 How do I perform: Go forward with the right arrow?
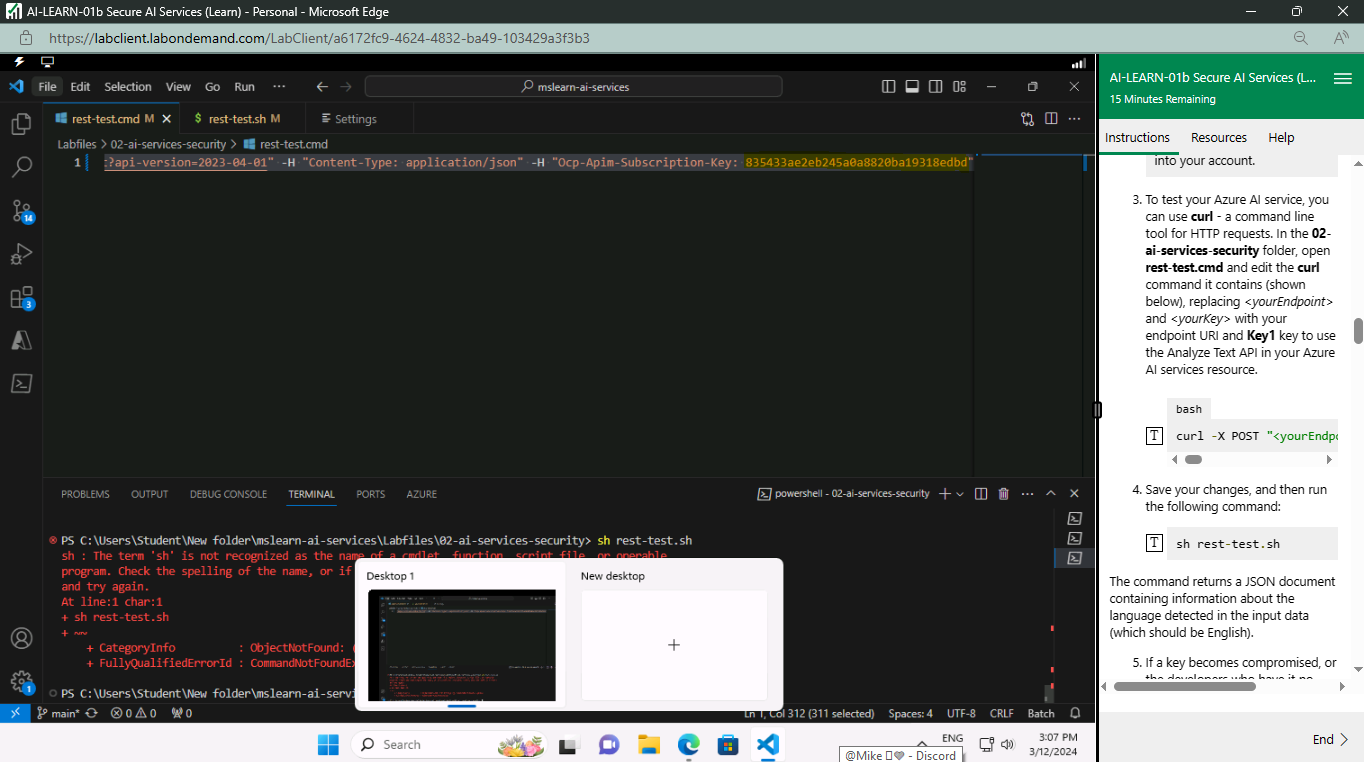coord(346,87)
